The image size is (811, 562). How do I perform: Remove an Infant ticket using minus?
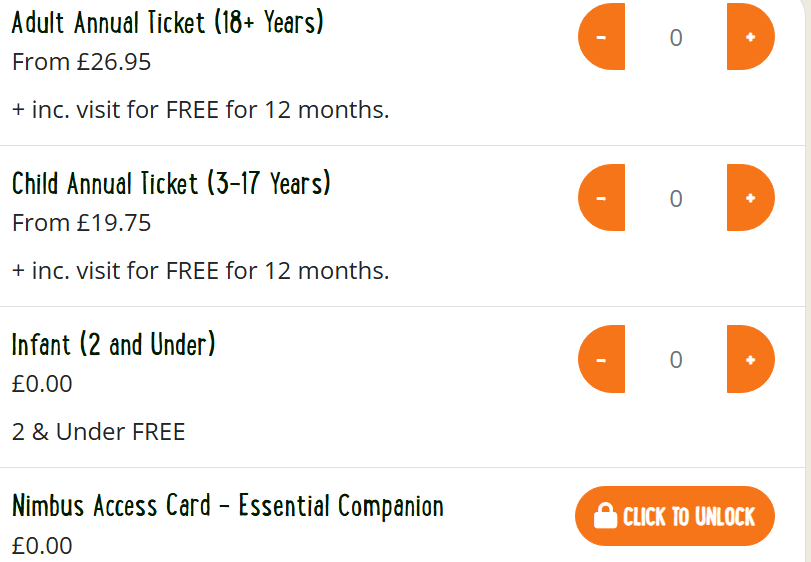point(601,359)
